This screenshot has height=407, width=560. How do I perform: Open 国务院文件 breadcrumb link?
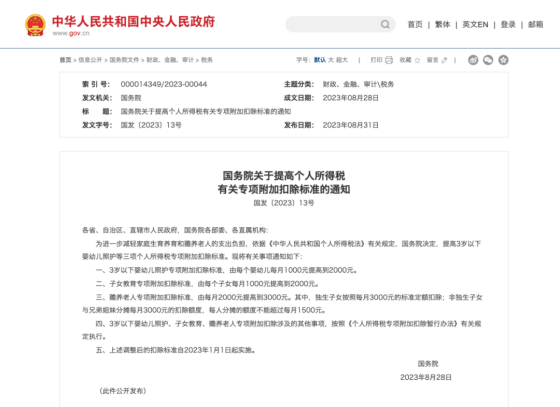tap(124, 60)
